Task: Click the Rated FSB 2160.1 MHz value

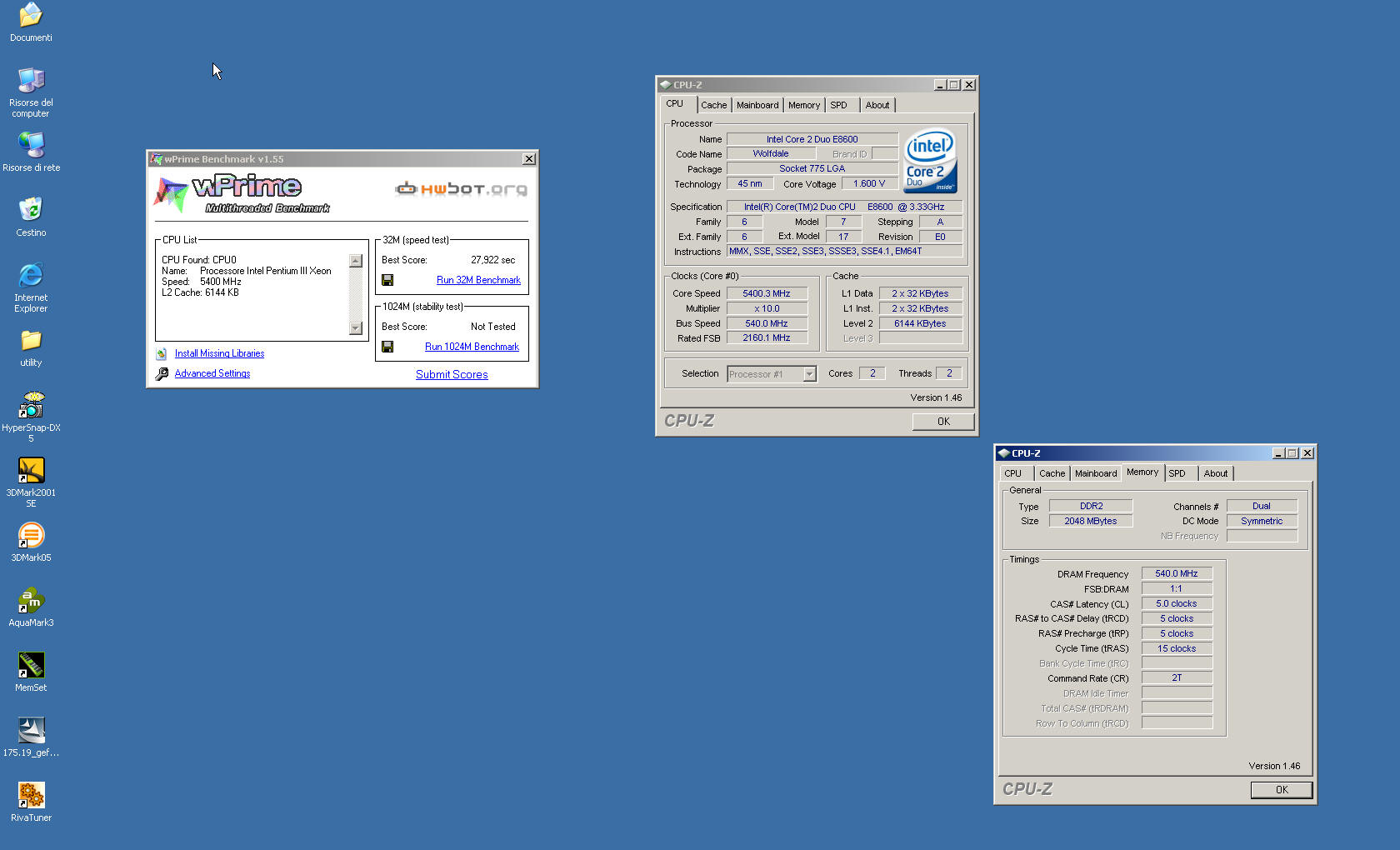Action: click(x=767, y=337)
